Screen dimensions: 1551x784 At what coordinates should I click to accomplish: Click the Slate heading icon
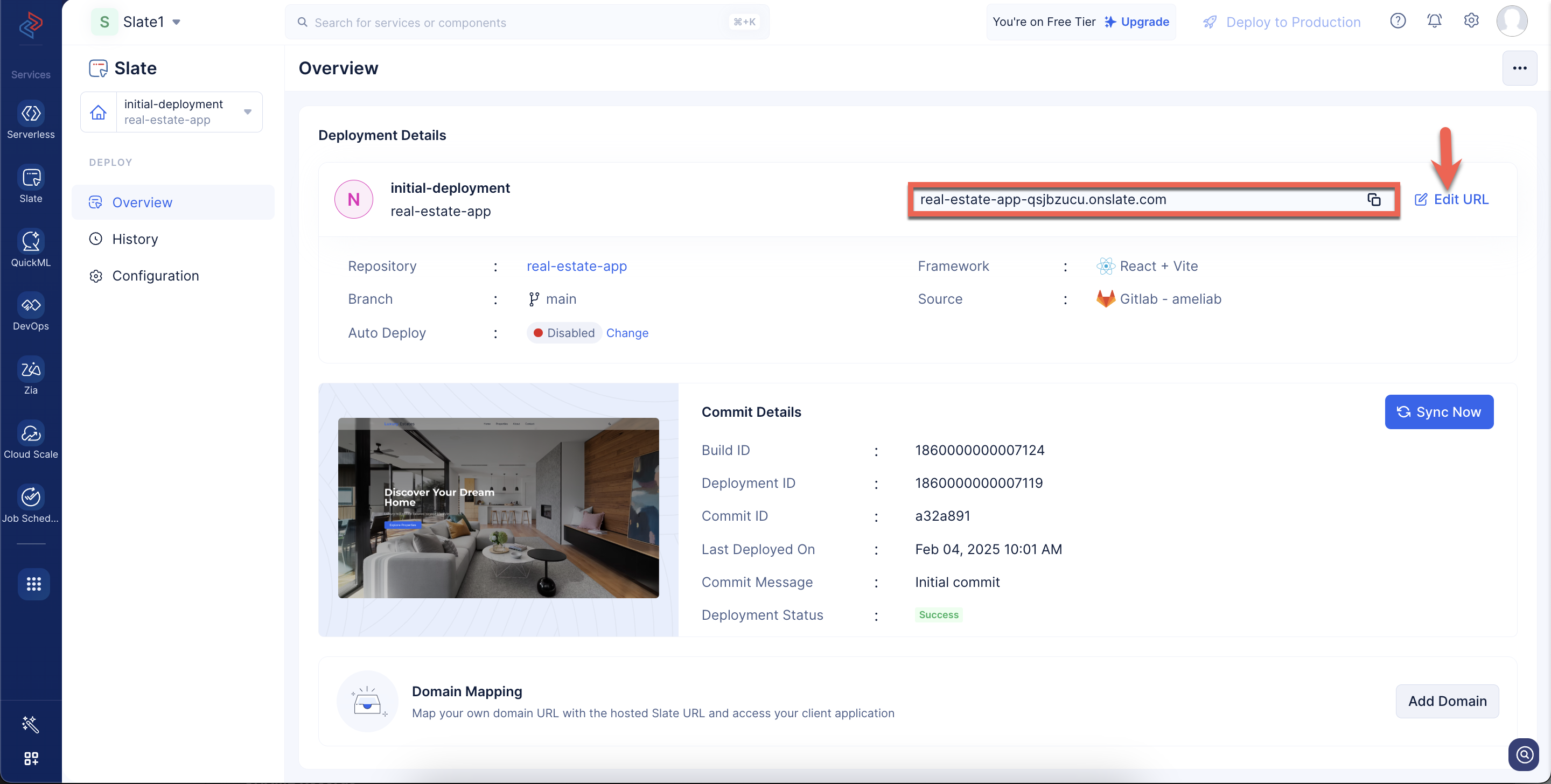tap(98, 68)
